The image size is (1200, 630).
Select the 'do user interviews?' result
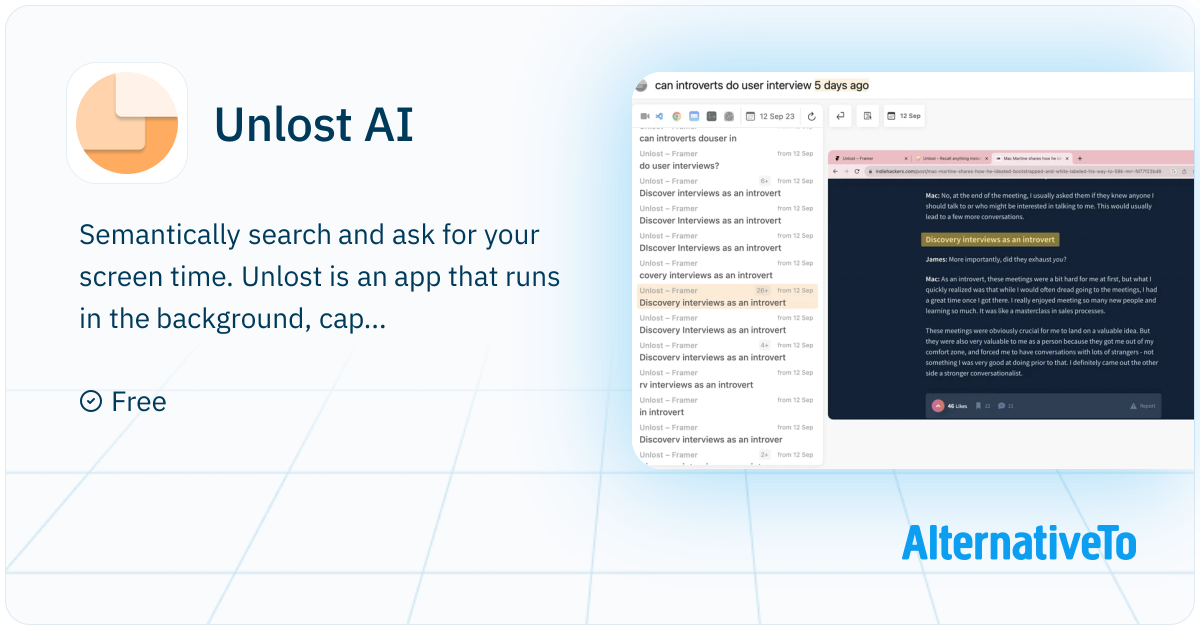727,160
